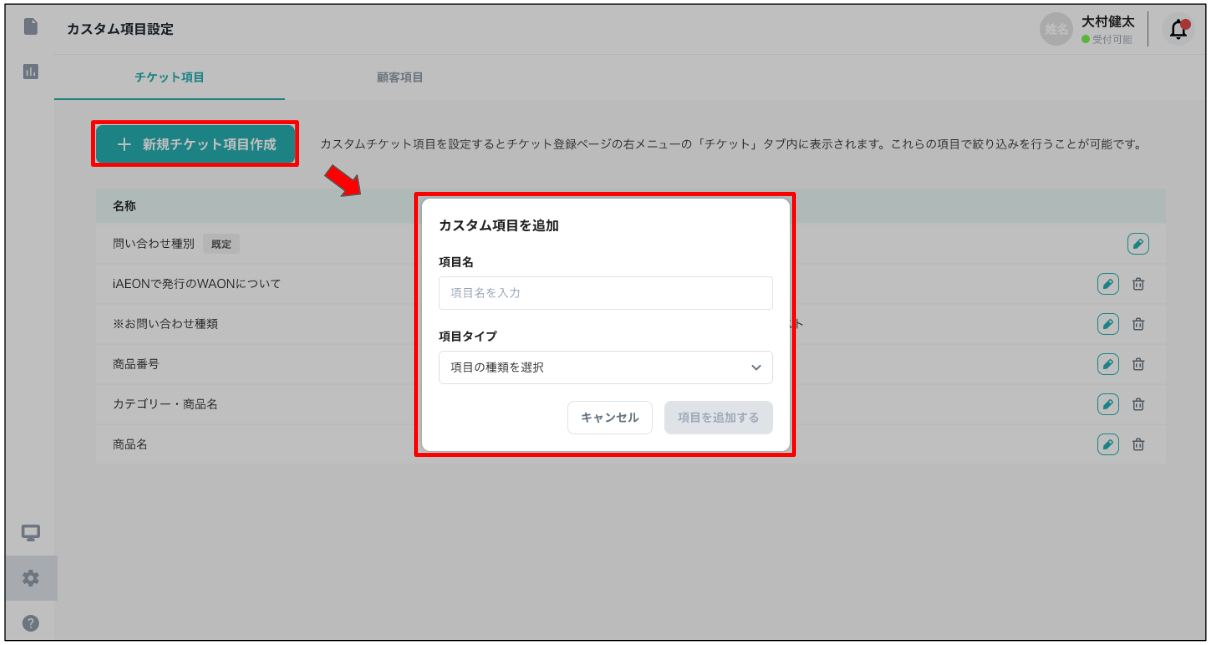Click 新規チケット項目作成 button
1210x645 pixels.
[x=196, y=144]
